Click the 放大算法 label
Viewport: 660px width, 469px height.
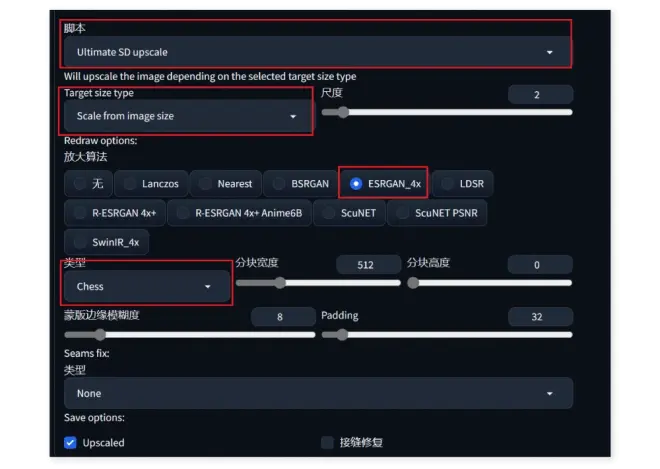(85, 157)
